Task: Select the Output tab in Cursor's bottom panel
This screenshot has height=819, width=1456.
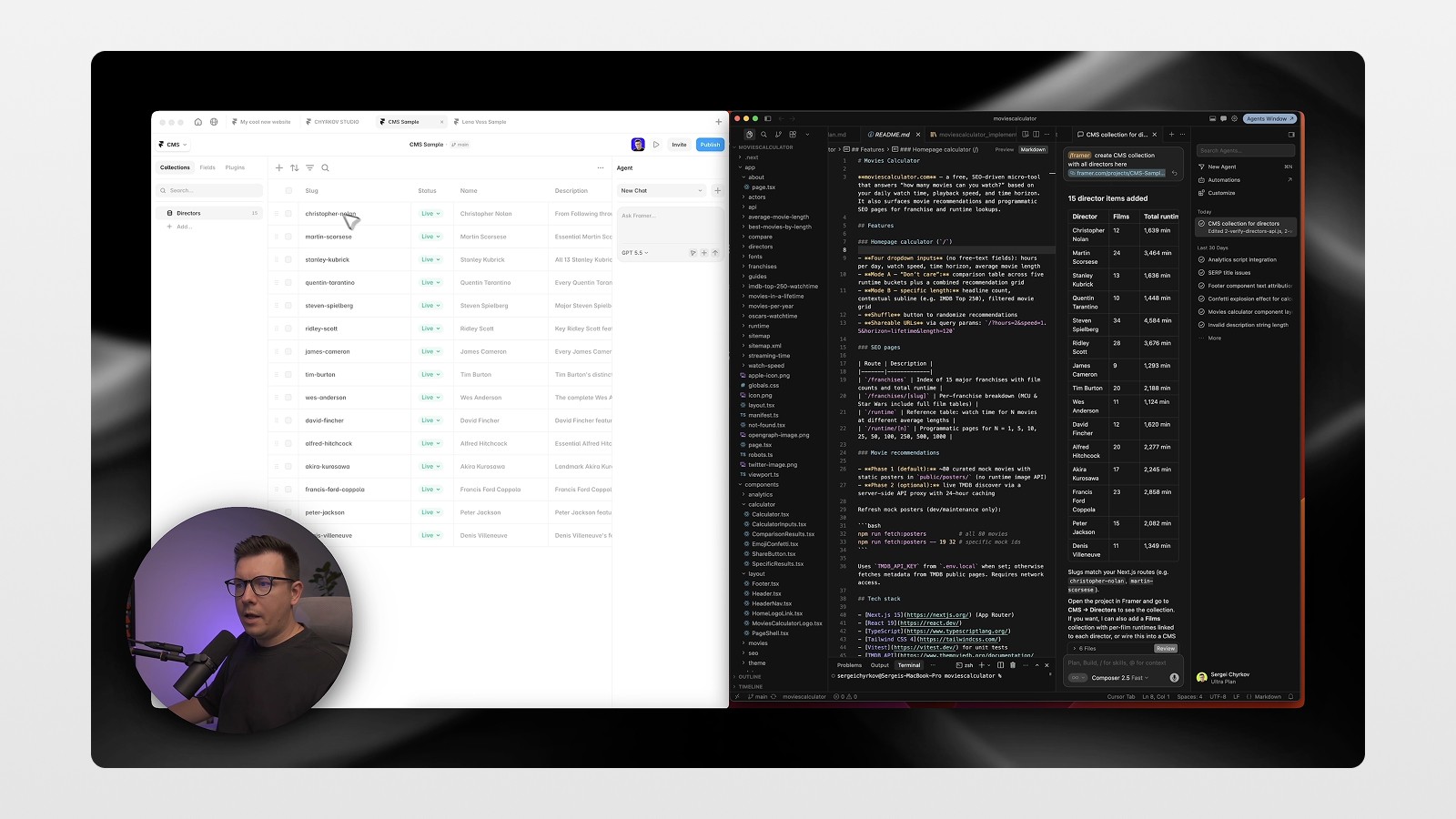Action: tap(880, 665)
